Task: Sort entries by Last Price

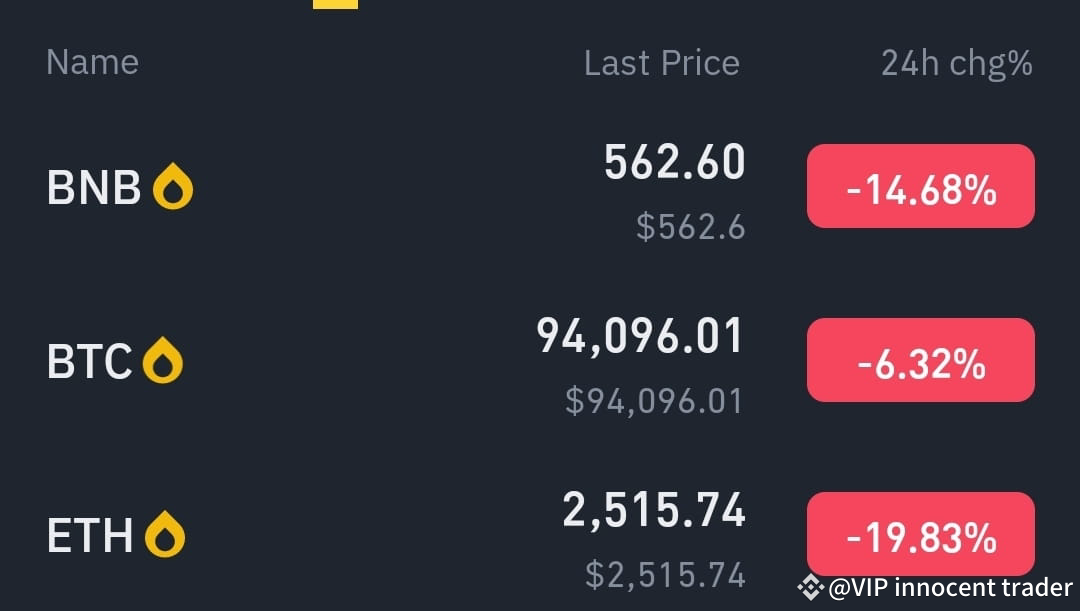Action: click(x=662, y=62)
